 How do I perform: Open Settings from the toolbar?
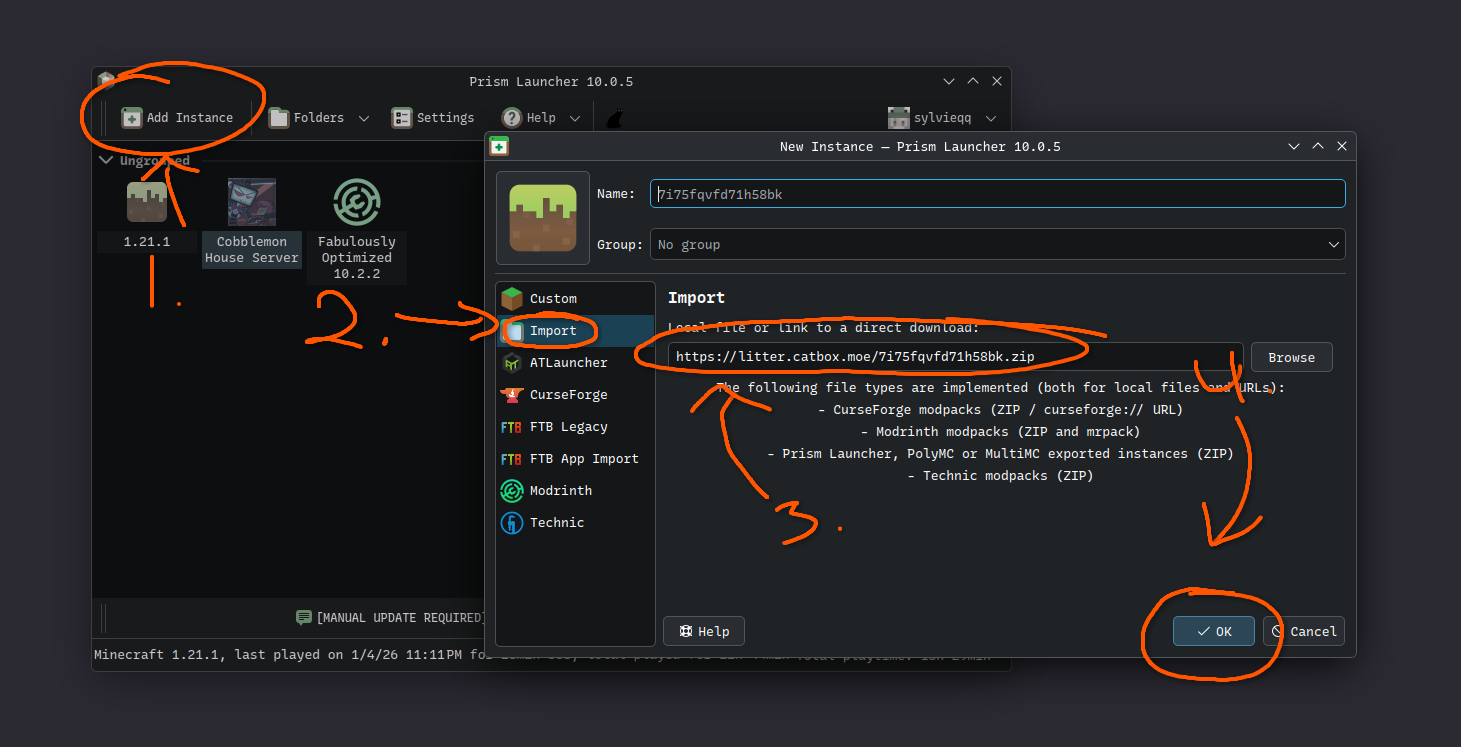pyautogui.click(x=432, y=118)
